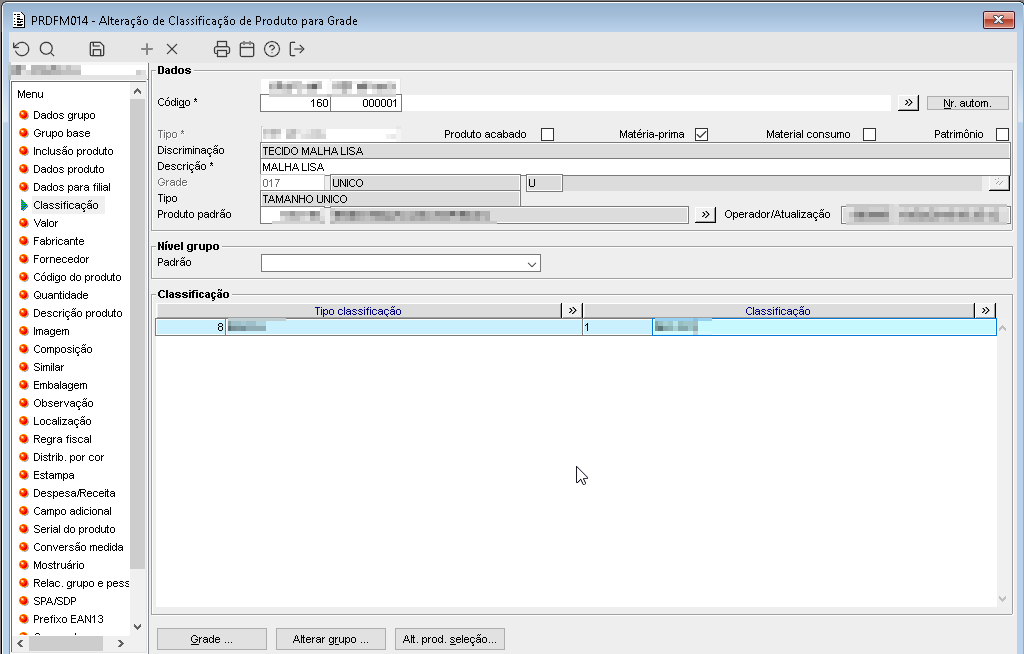Select Embalagem in the menu
This screenshot has width=1024, height=654.
point(60,385)
